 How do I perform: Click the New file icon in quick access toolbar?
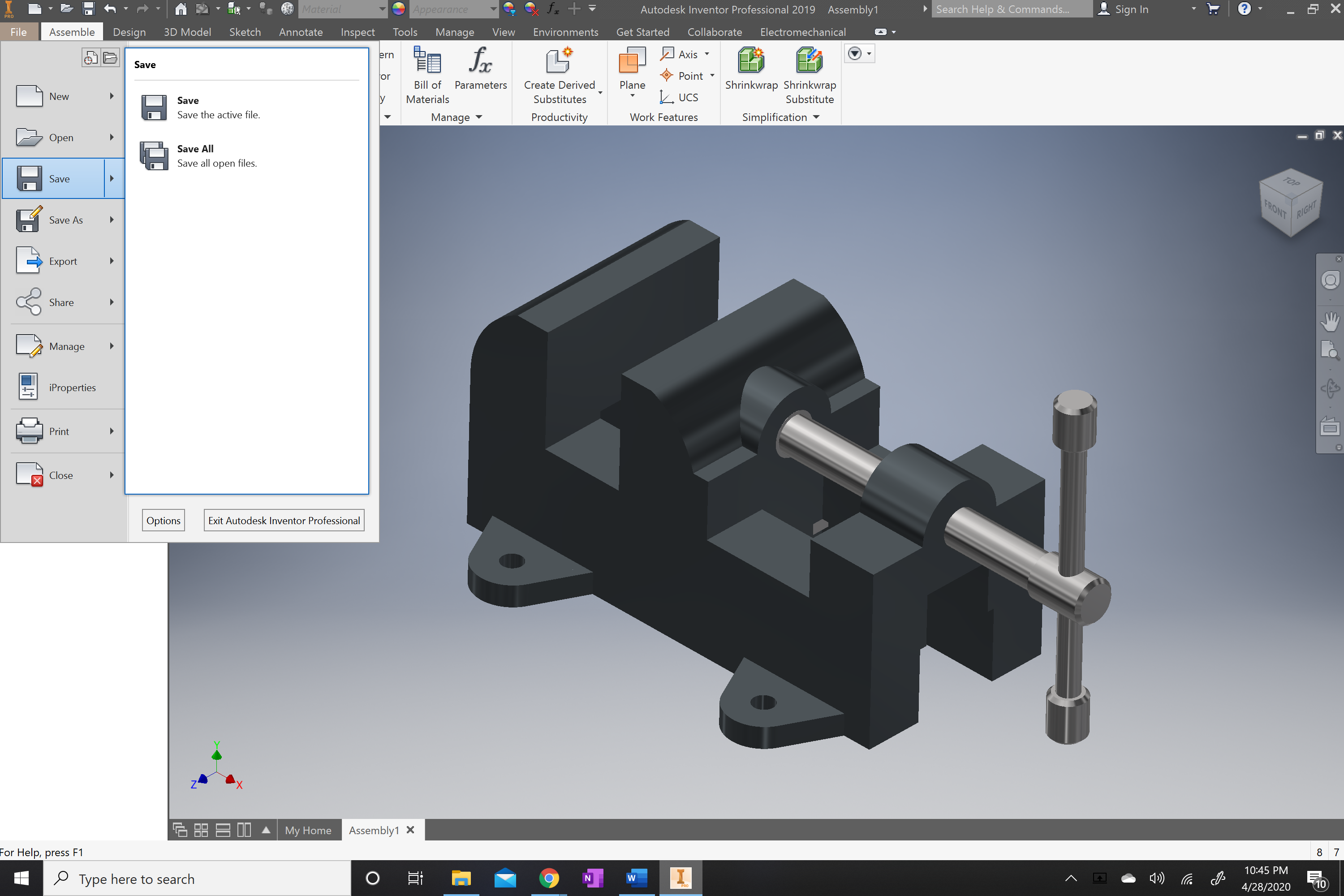[34, 9]
